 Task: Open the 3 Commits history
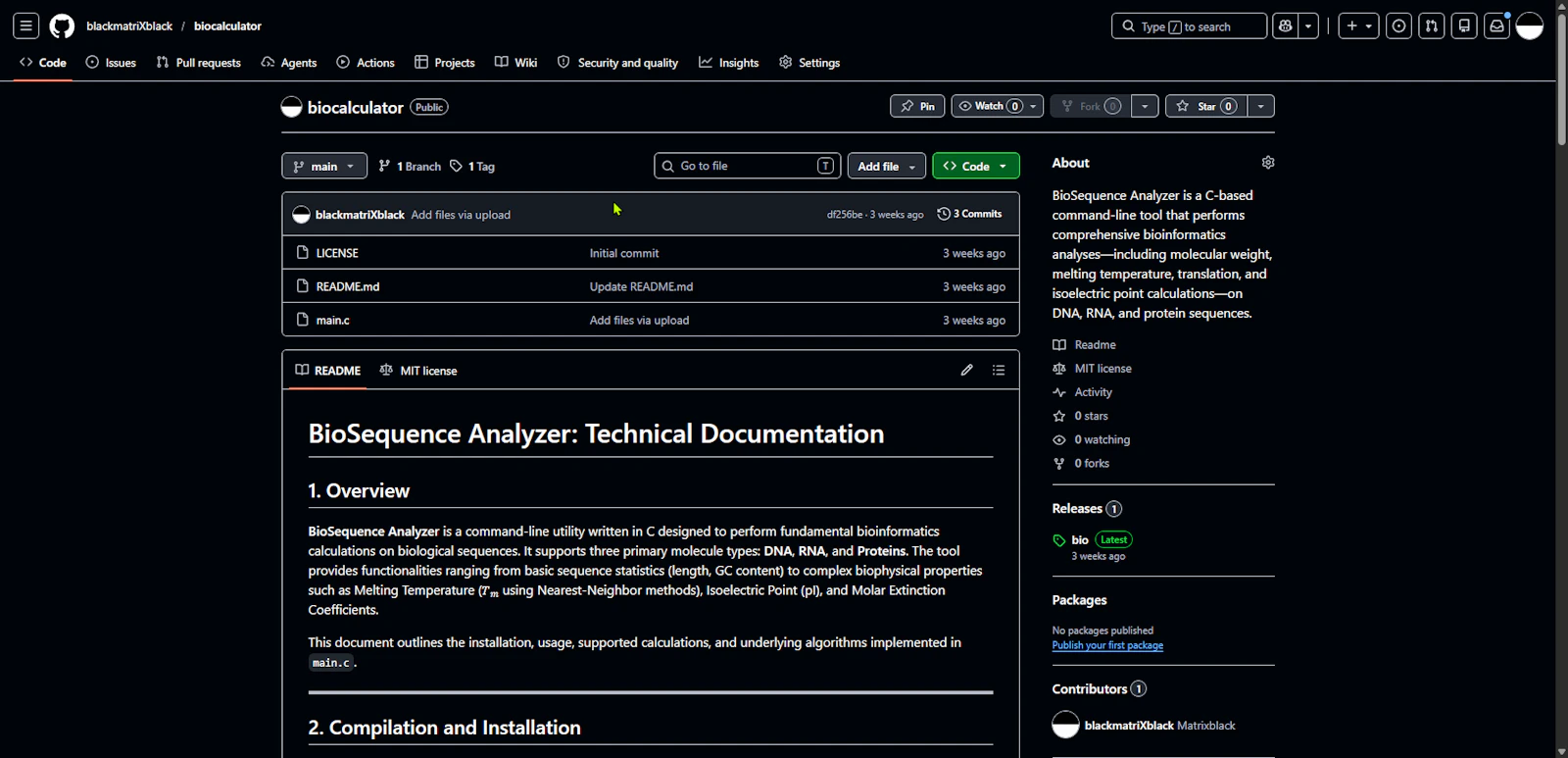(x=970, y=214)
